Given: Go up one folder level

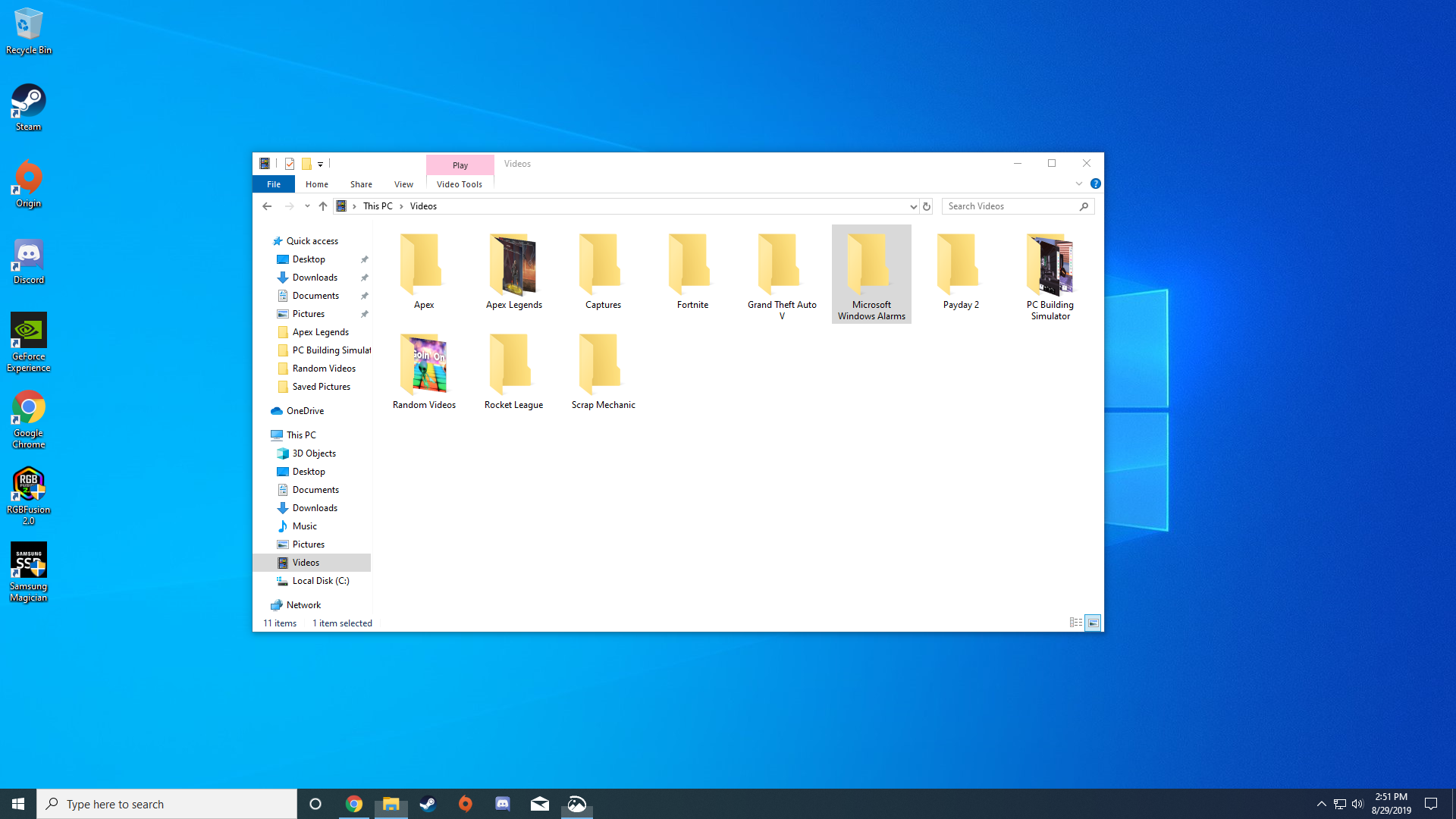Looking at the screenshot, I should (x=323, y=206).
